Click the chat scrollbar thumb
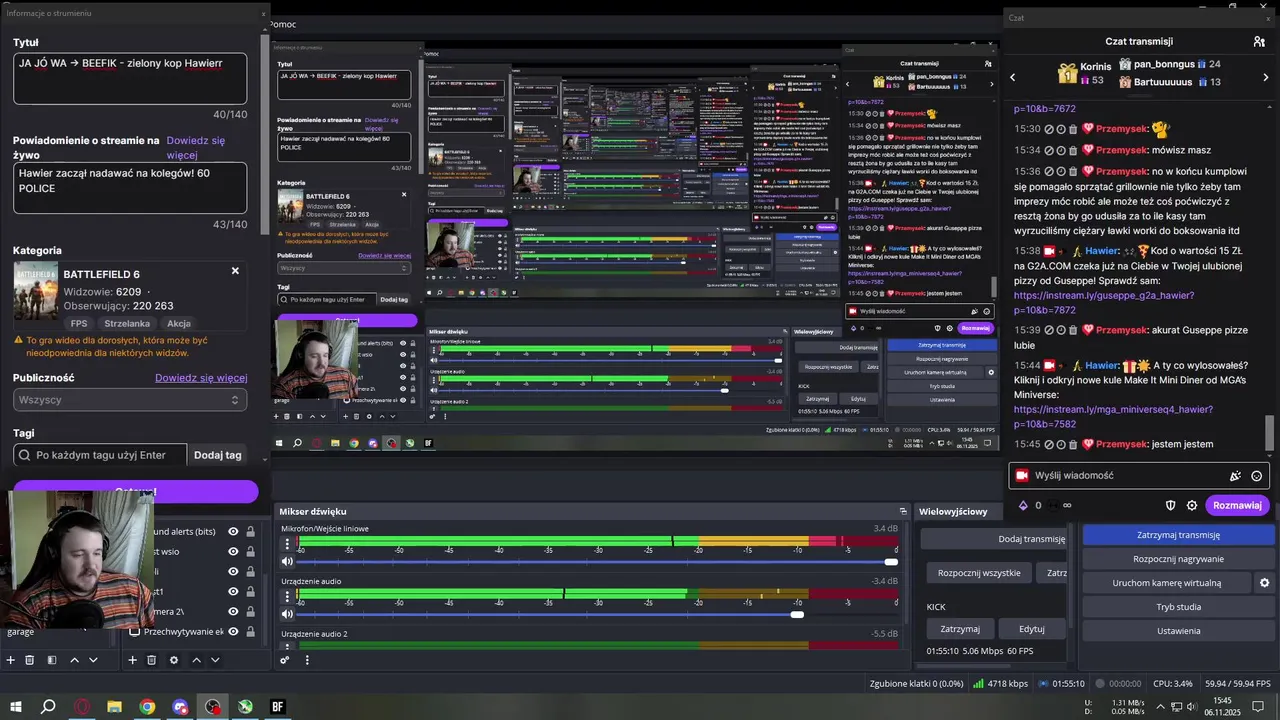 pos(1270,434)
